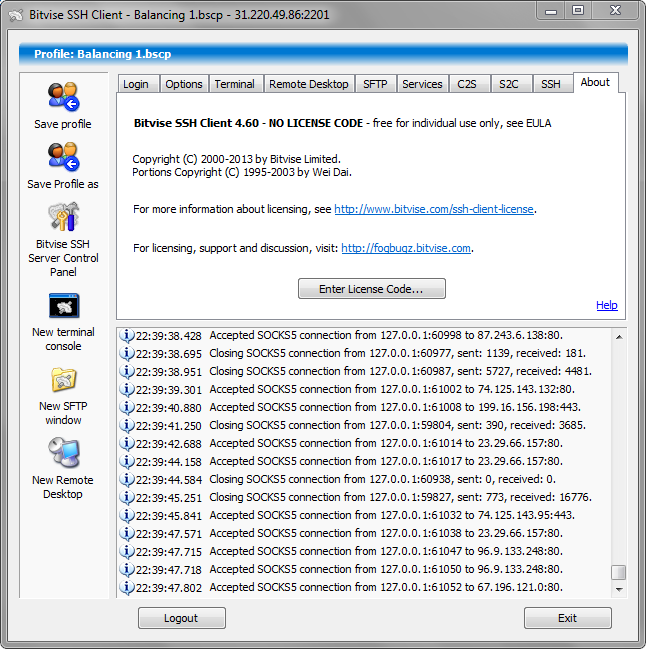
Task: Click info icon of 22:39:47.718 log entry
Action: click(127, 570)
